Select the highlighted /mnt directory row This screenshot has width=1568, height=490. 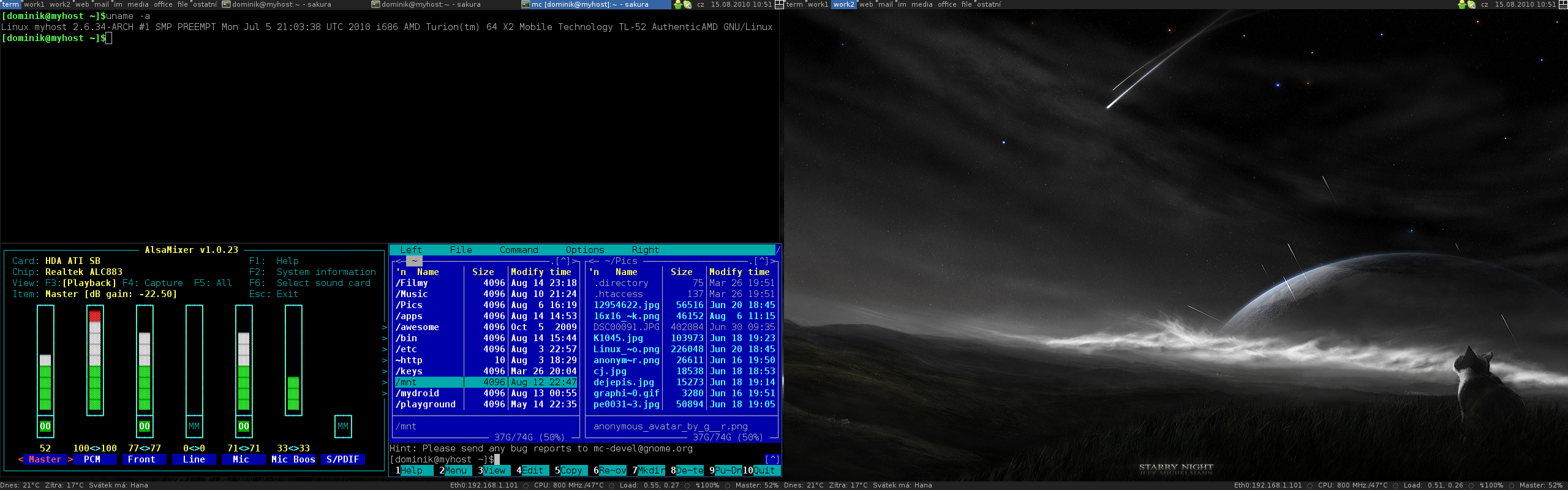pos(486,382)
